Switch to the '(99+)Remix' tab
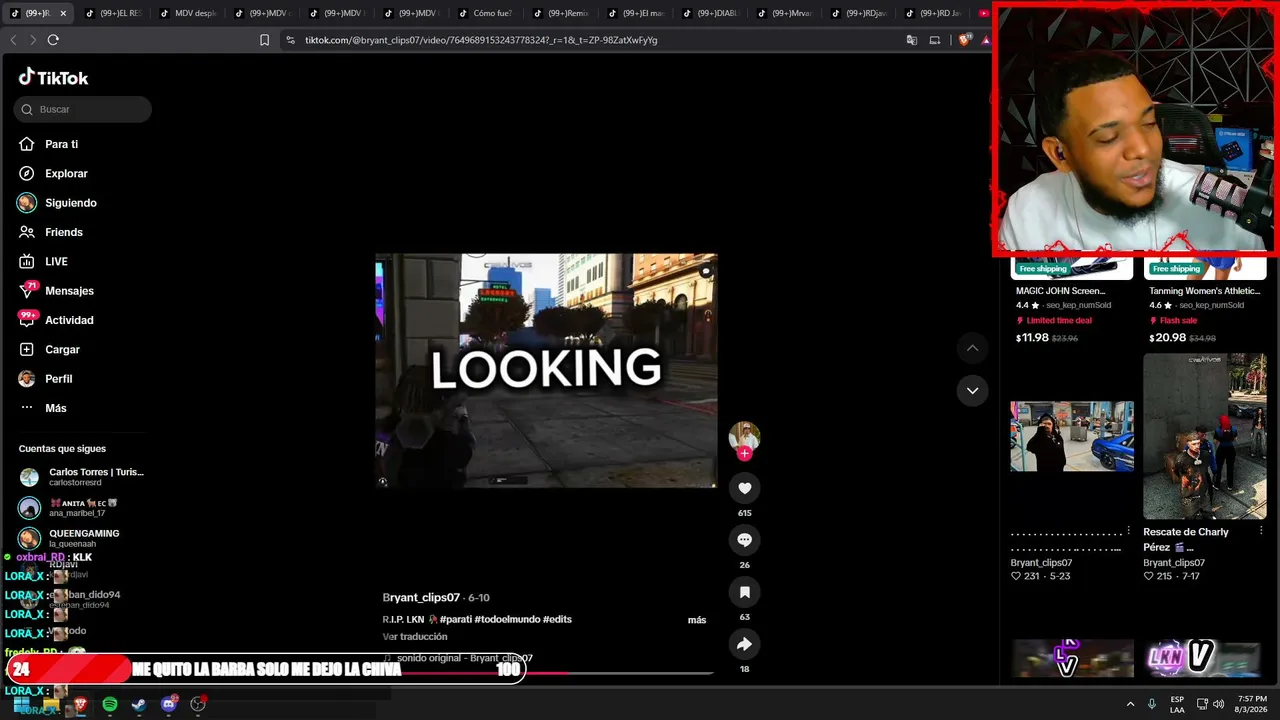Image resolution: width=1280 pixels, height=720 pixels. [x=561, y=13]
